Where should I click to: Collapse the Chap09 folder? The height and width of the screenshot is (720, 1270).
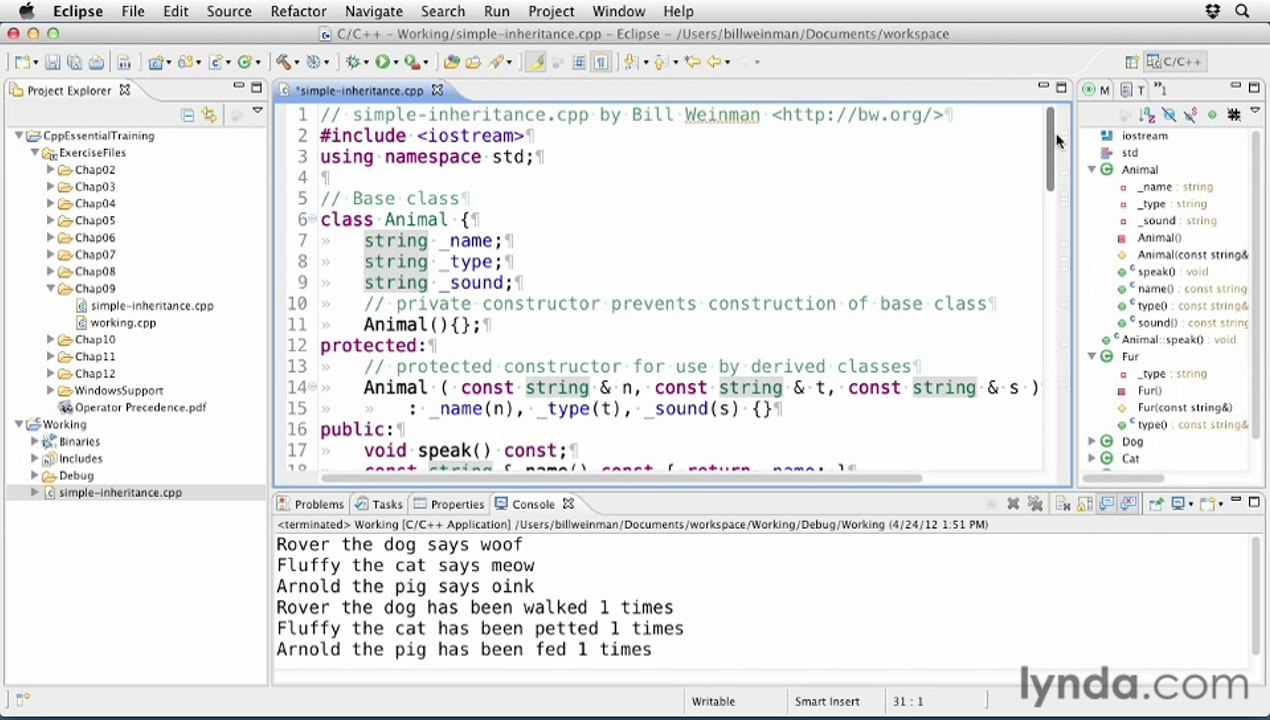[51, 289]
